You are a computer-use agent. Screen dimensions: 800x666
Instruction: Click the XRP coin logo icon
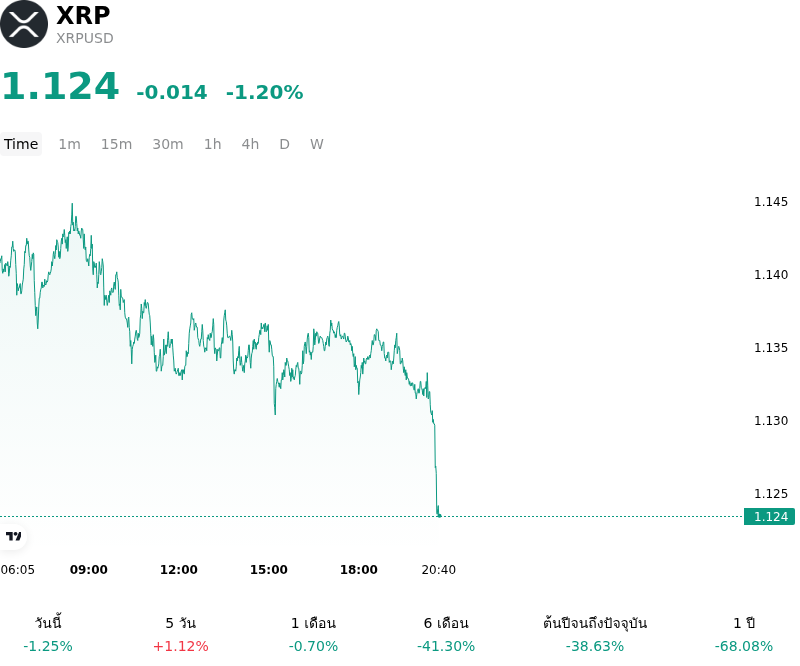[x=23, y=24]
